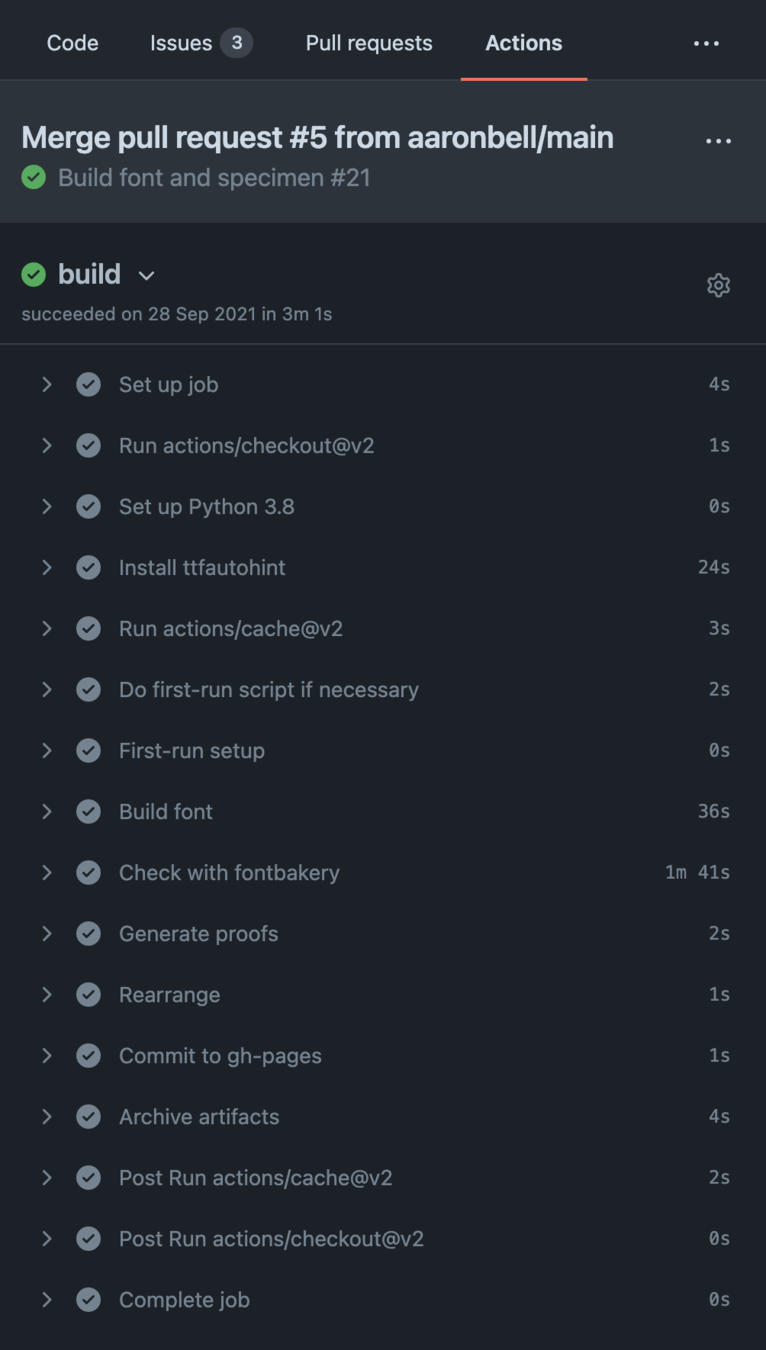The width and height of the screenshot is (766, 1350).
Task: Open build job settings gear
Action: (718, 286)
